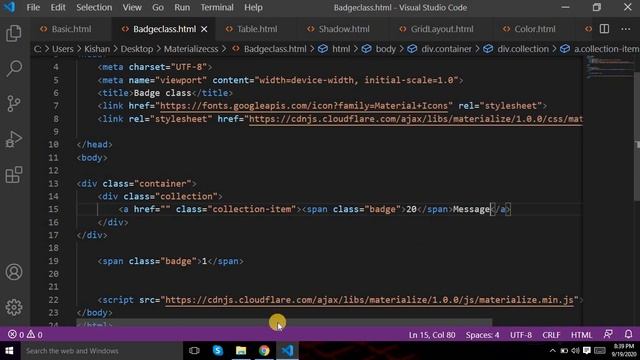Image resolution: width=640 pixels, height=360 pixels.
Task: Click the horizontal scrollbar in editor
Action: click(284, 322)
